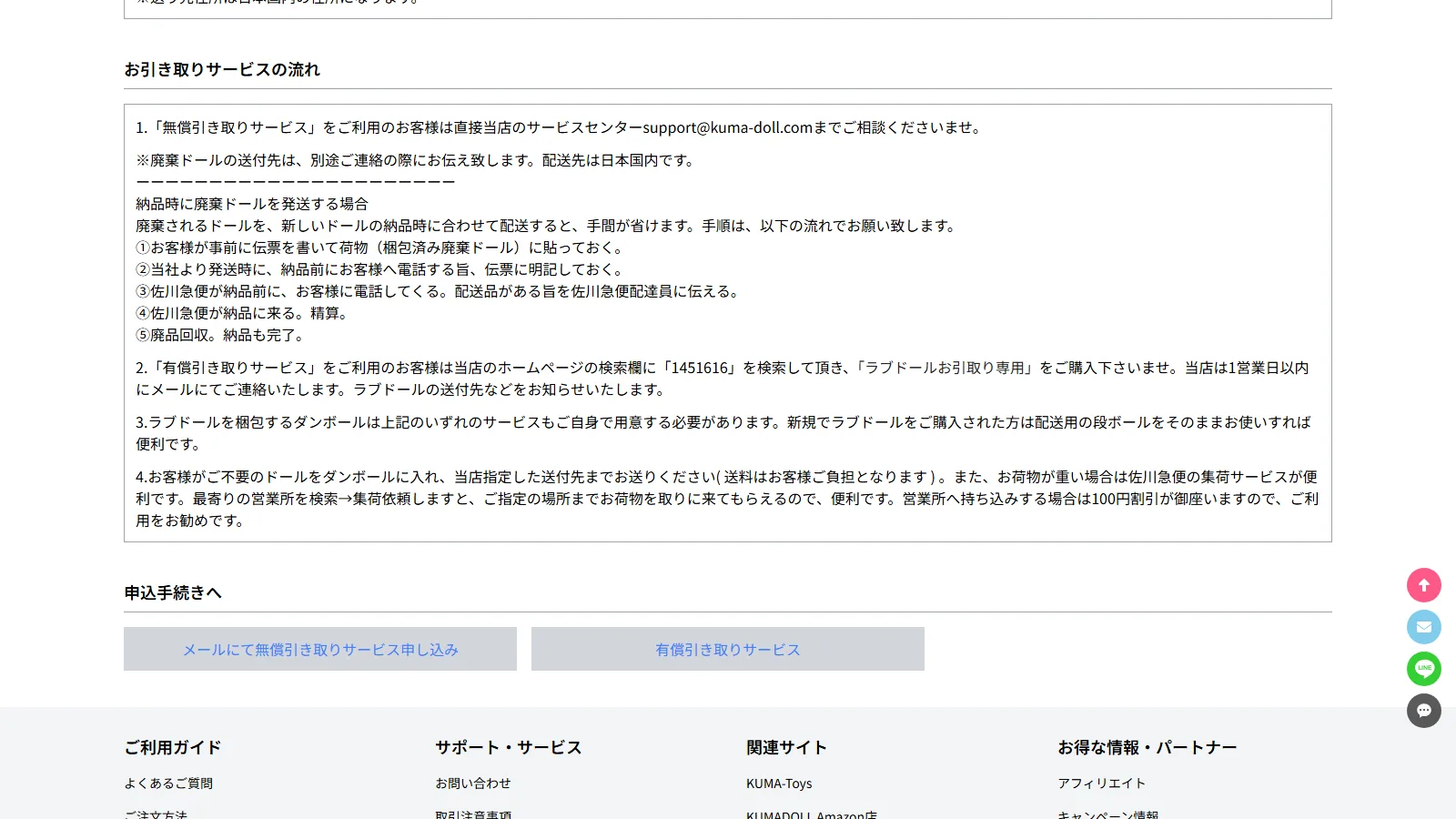Open the dark chat bubble icon
The width and height of the screenshot is (1456, 819).
1424,711
